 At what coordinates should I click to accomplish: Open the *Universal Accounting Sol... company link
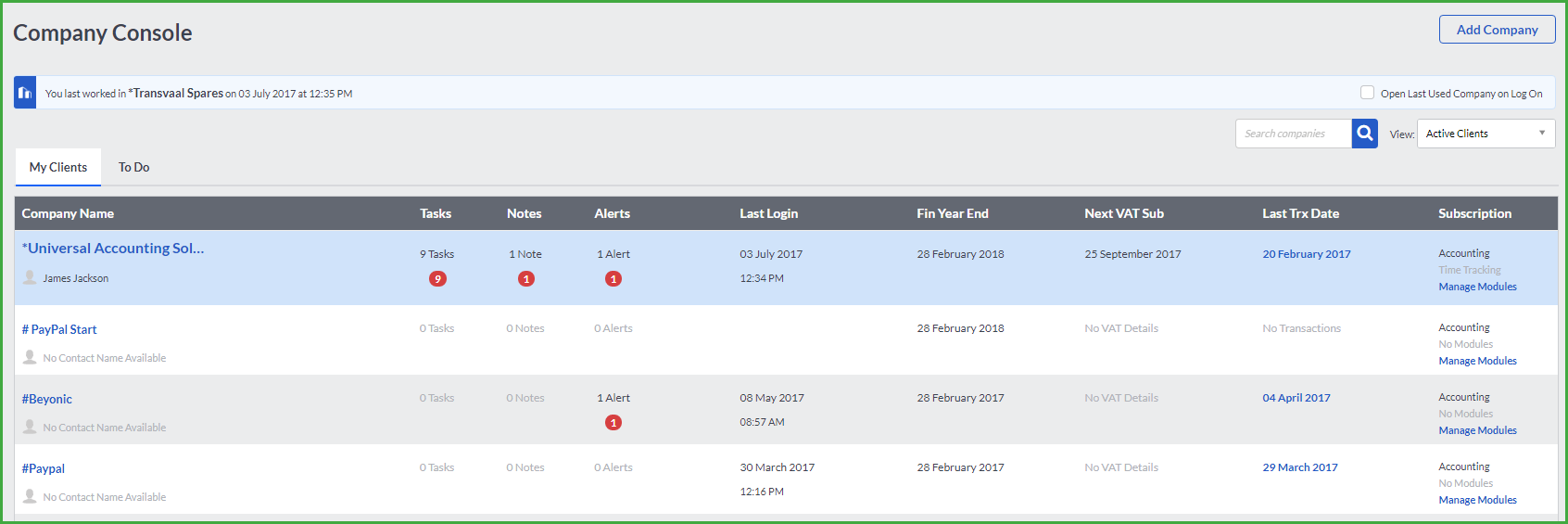coord(113,249)
